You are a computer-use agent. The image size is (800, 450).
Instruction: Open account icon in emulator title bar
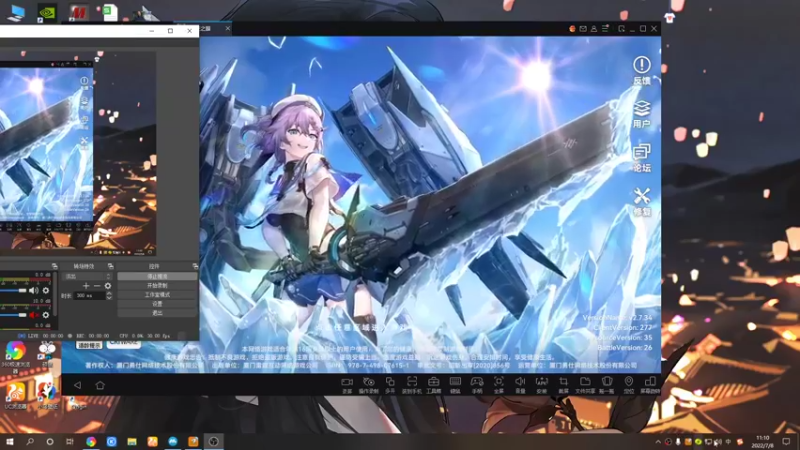pyautogui.click(x=594, y=29)
